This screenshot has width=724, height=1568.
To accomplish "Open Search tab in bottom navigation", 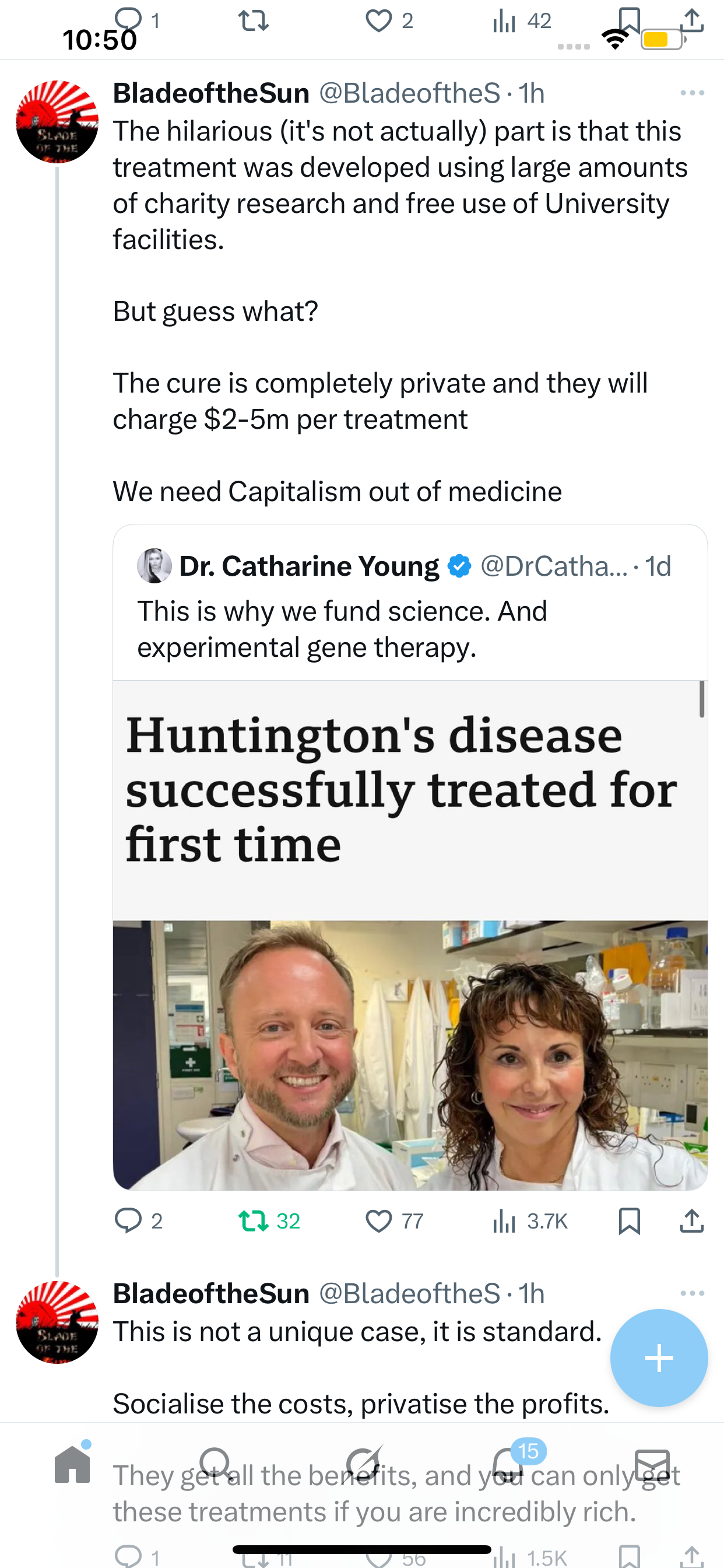I will coord(215,1465).
